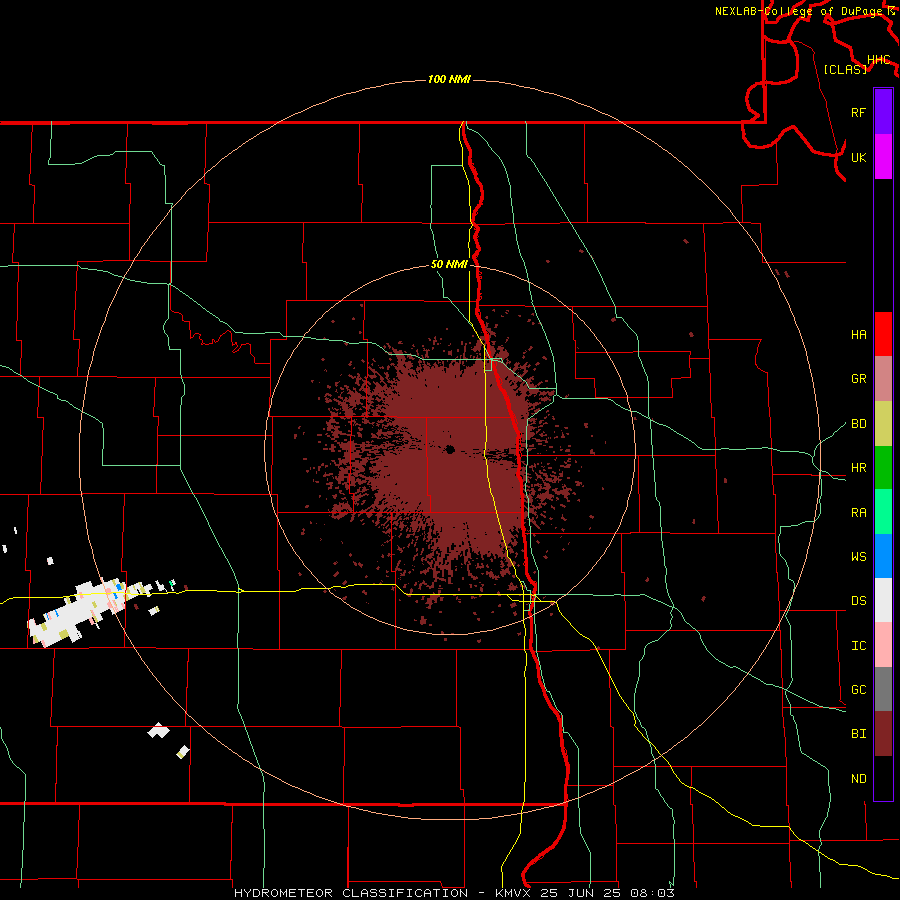Click the WS legend label
Viewport: 900px width, 900px height.
[858, 557]
